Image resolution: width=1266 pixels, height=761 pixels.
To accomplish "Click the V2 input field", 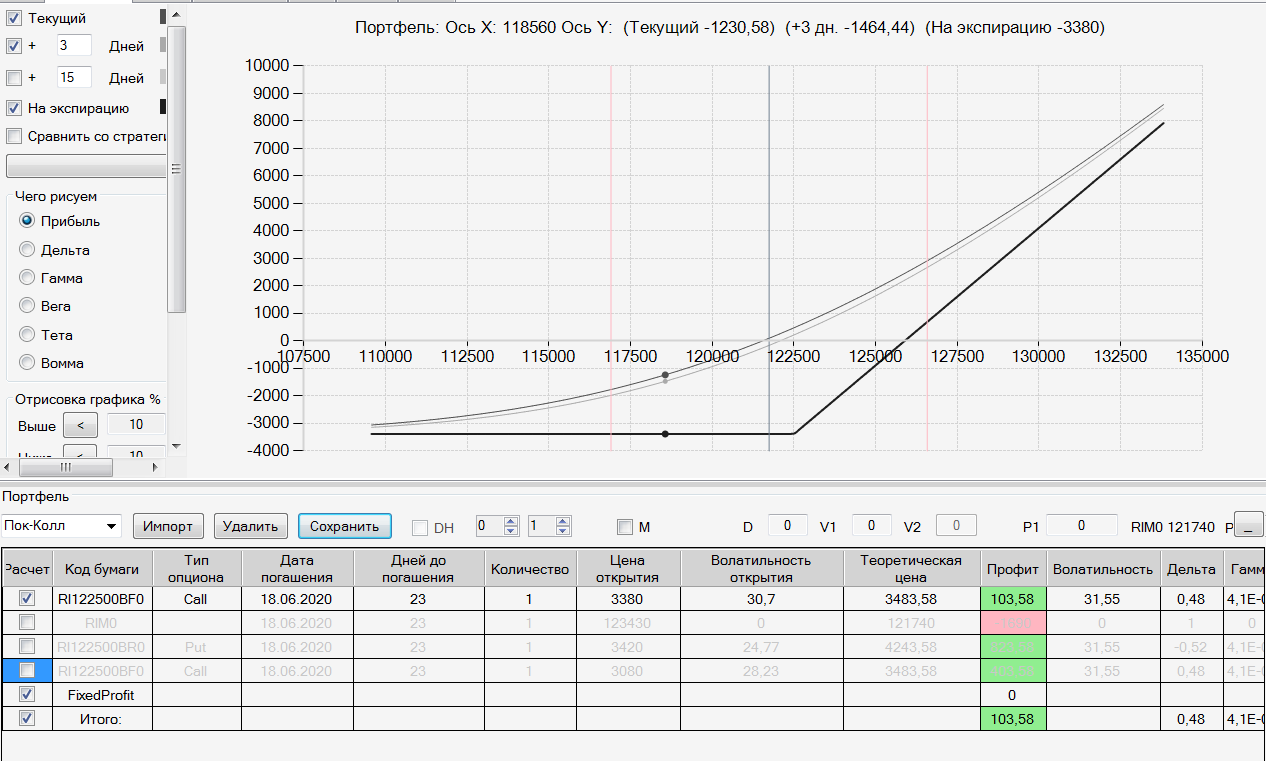I will 957,525.
